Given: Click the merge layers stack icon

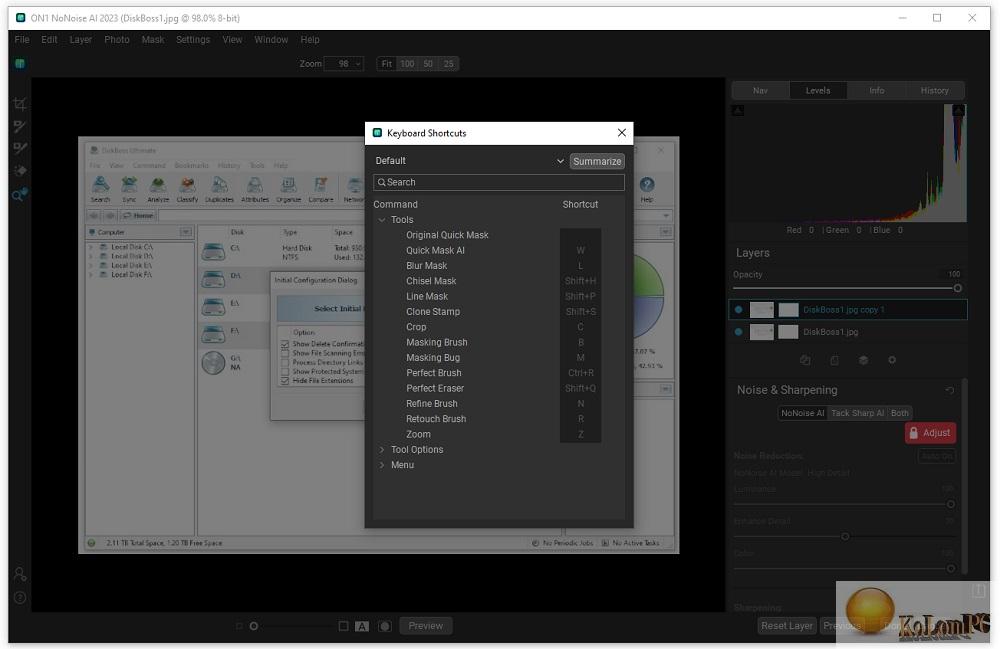Looking at the screenshot, I should click(863, 360).
